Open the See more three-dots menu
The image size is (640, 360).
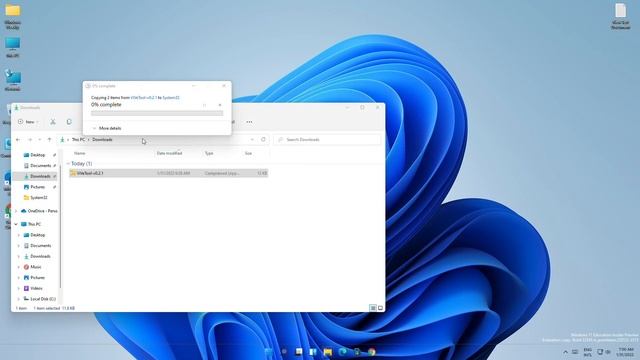click(x=249, y=122)
